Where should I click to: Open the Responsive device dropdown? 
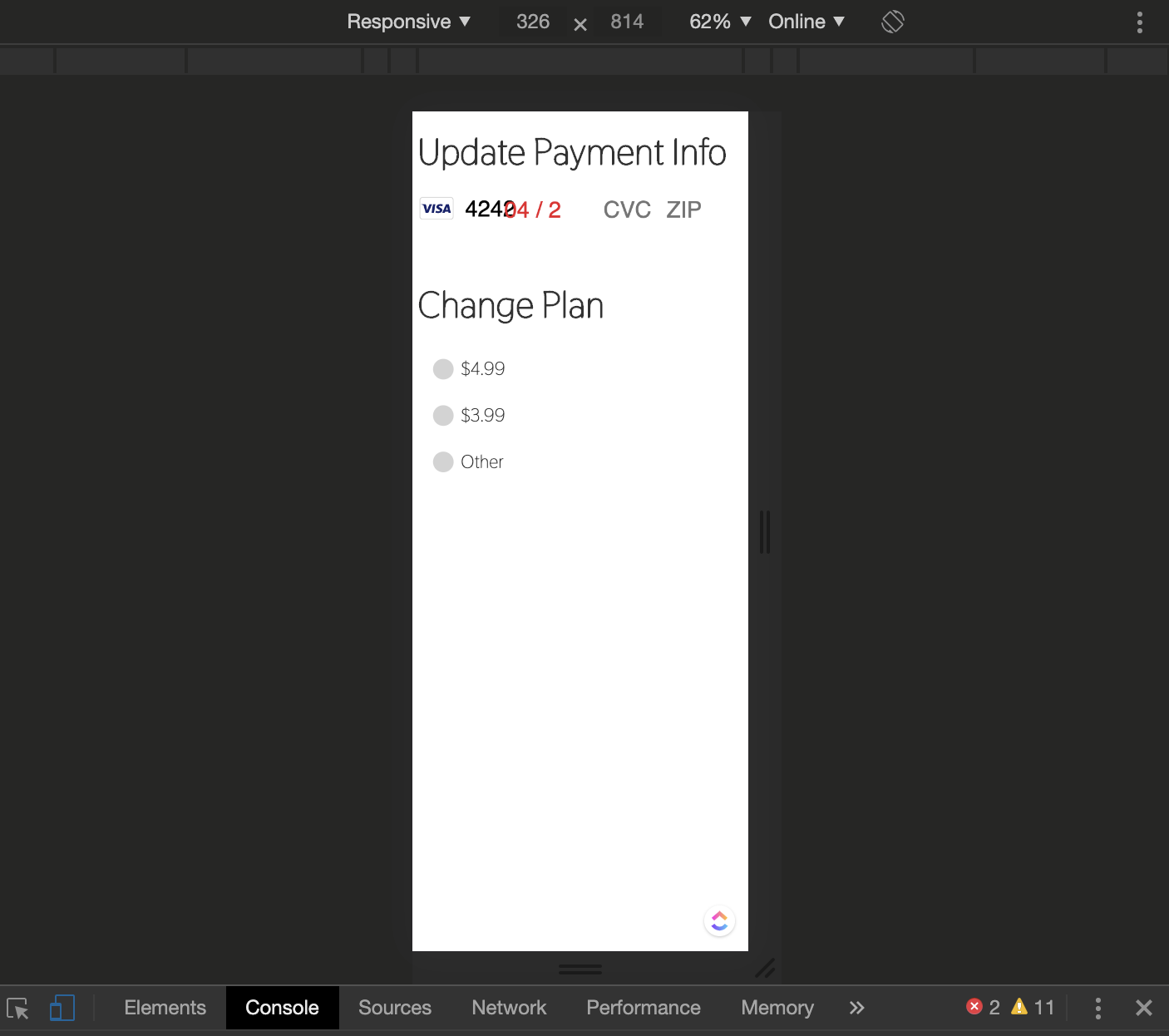point(408,22)
